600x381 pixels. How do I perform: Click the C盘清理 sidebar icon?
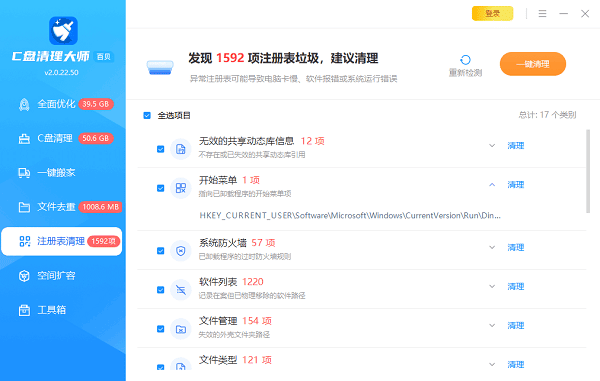[x=24, y=138]
